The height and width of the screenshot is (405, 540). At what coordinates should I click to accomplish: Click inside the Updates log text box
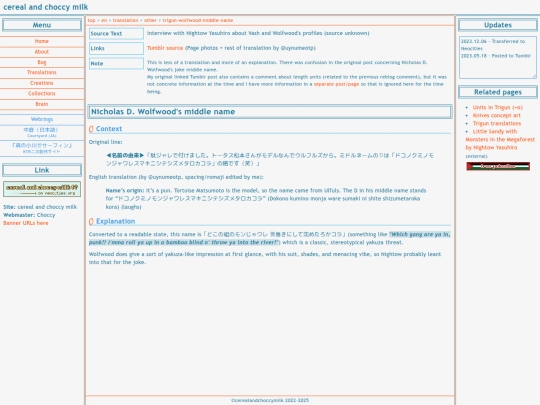(x=498, y=58)
